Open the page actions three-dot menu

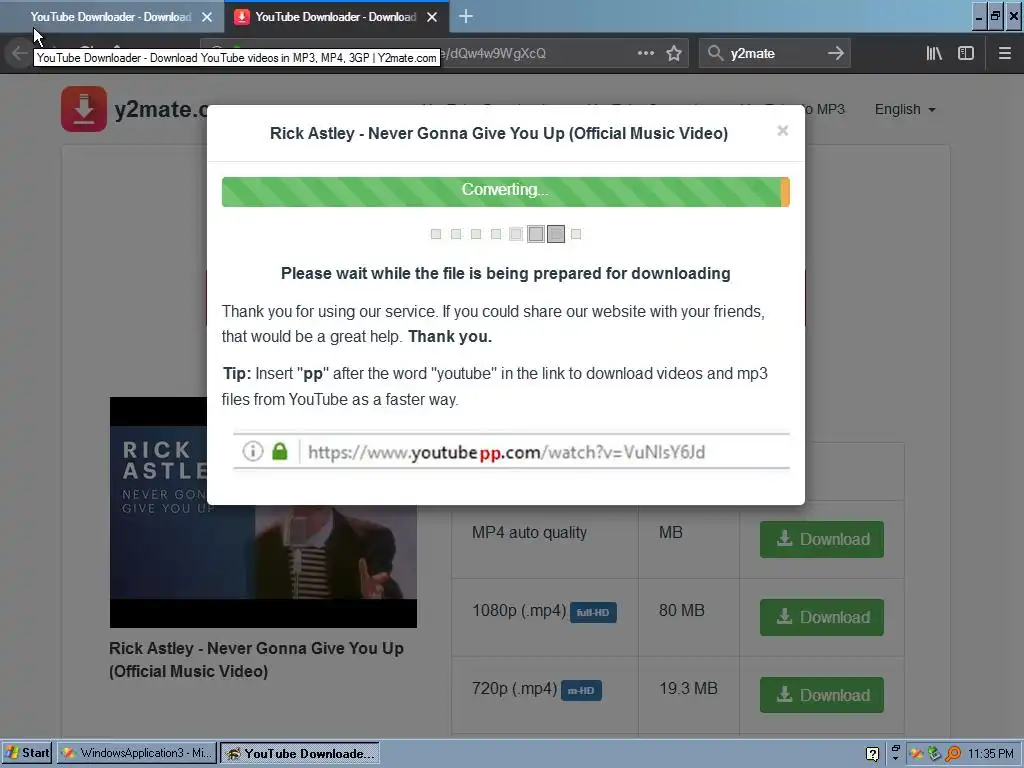645,53
